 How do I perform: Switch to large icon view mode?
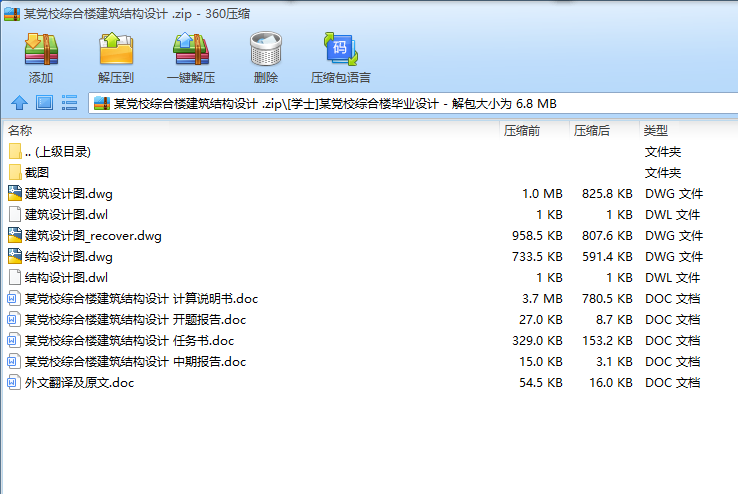[44, 103]
